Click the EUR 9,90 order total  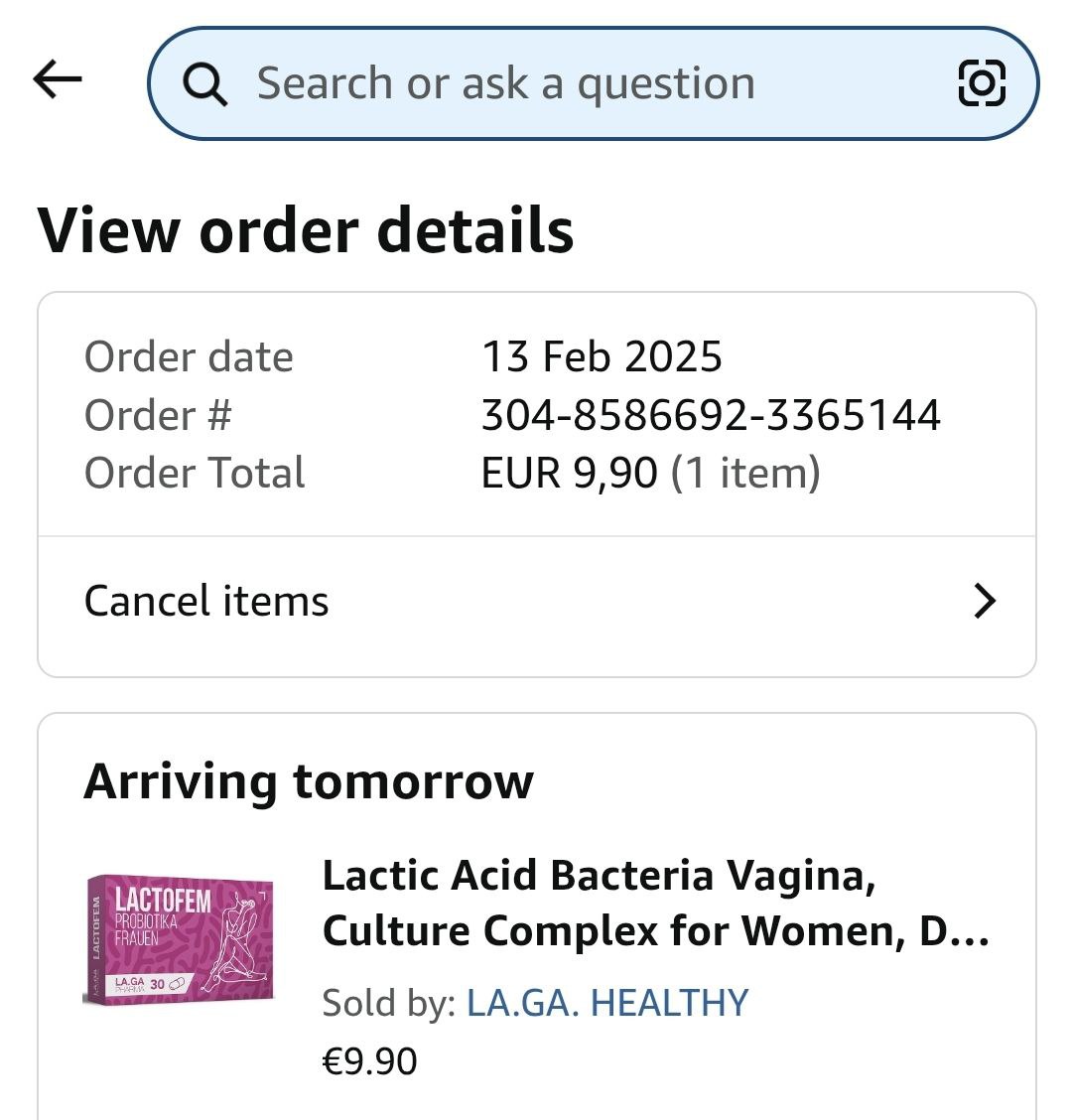pos(569,473)
